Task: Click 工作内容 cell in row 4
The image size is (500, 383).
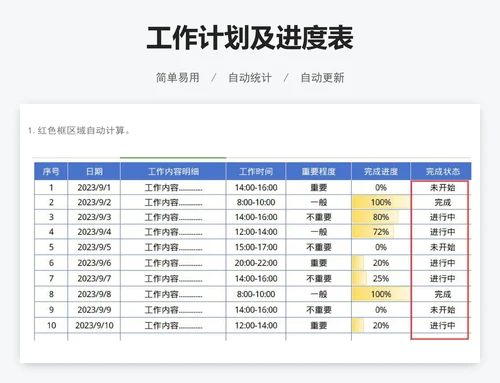Action: tap(173, 232)
